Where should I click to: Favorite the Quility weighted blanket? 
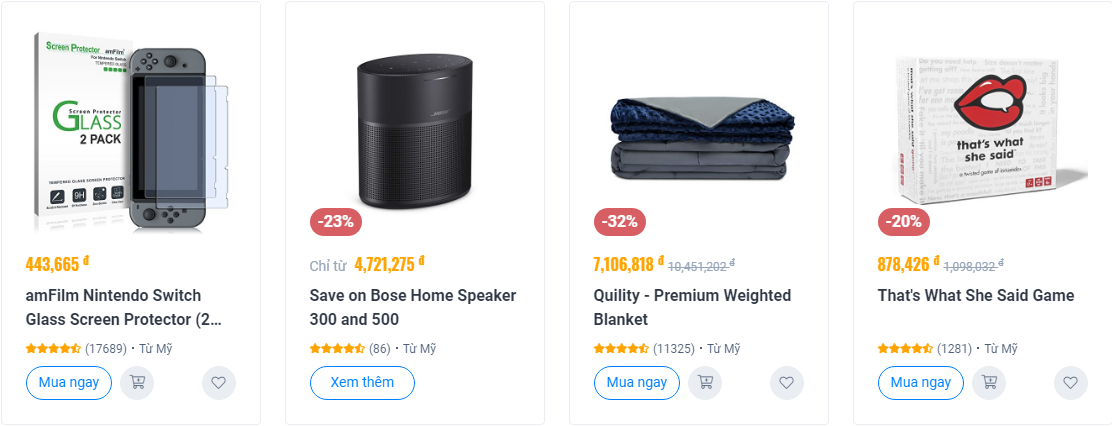point(787,383)
